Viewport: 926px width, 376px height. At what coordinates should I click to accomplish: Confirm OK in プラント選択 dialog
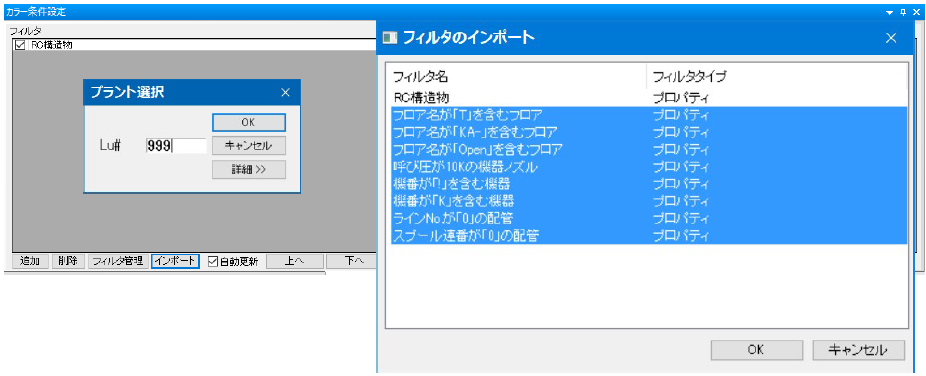[x=249, y=122]
